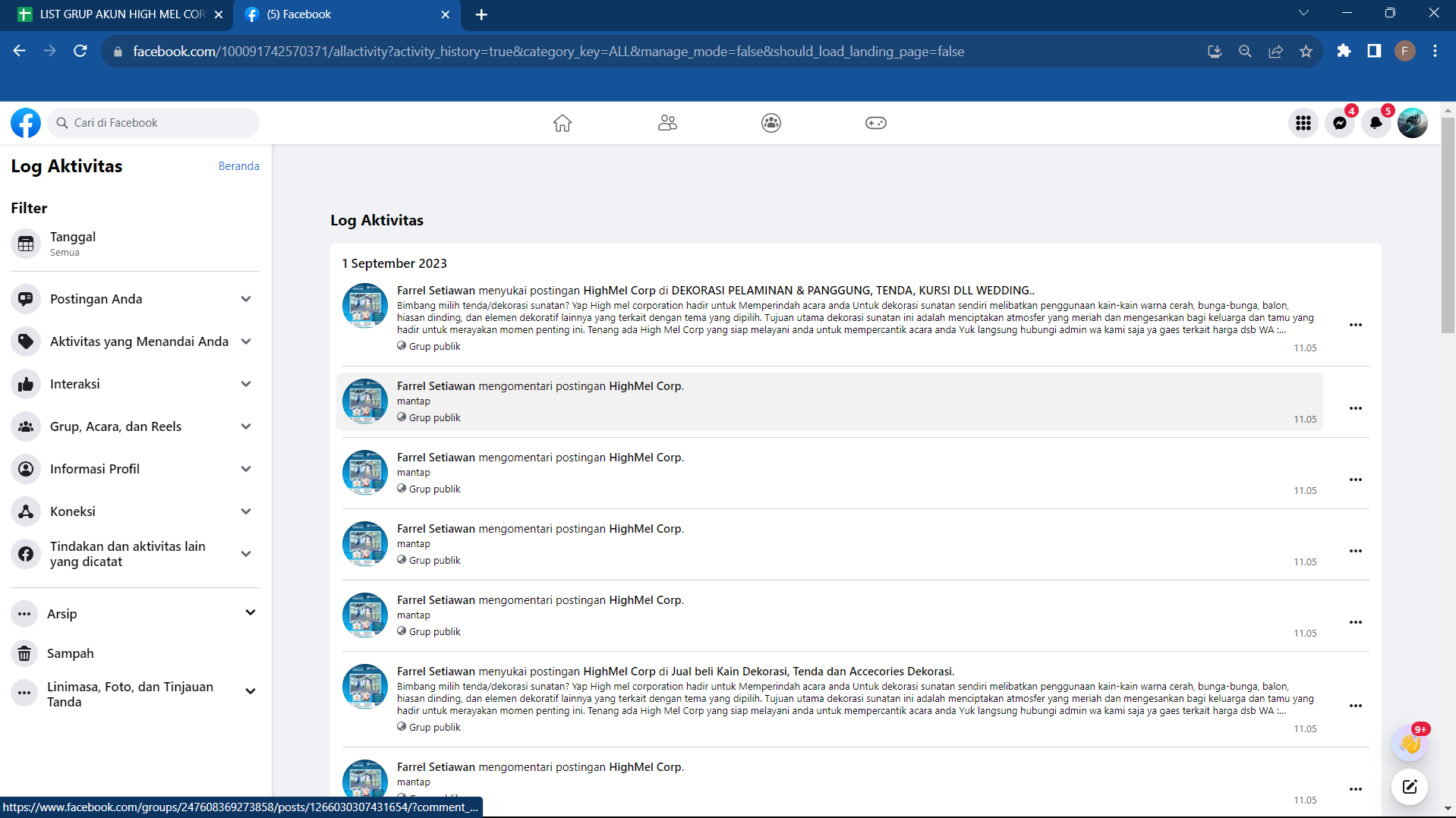Click the Sampah trash icon

[24, 653]
